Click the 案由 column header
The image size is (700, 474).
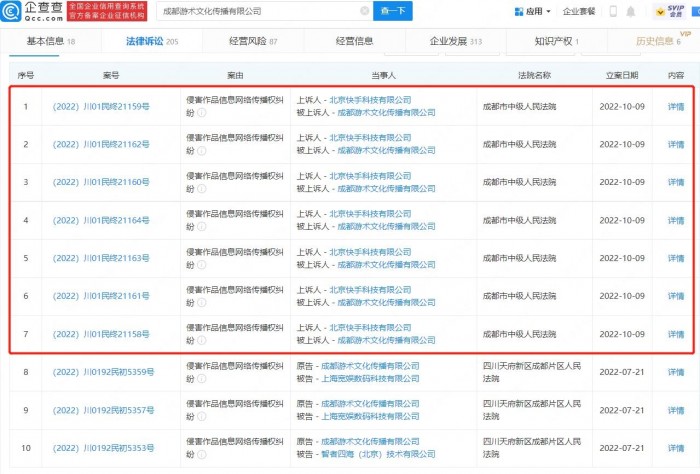[x=235, y=75]
